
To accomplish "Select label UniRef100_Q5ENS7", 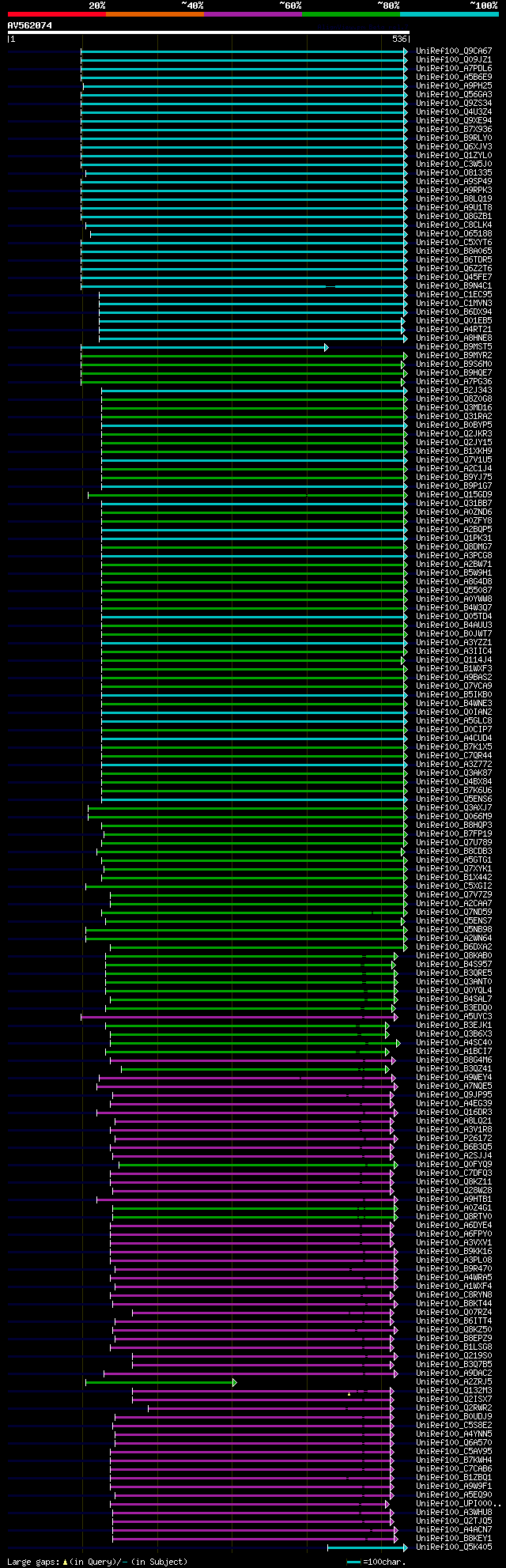I will [x=454, y=920].
